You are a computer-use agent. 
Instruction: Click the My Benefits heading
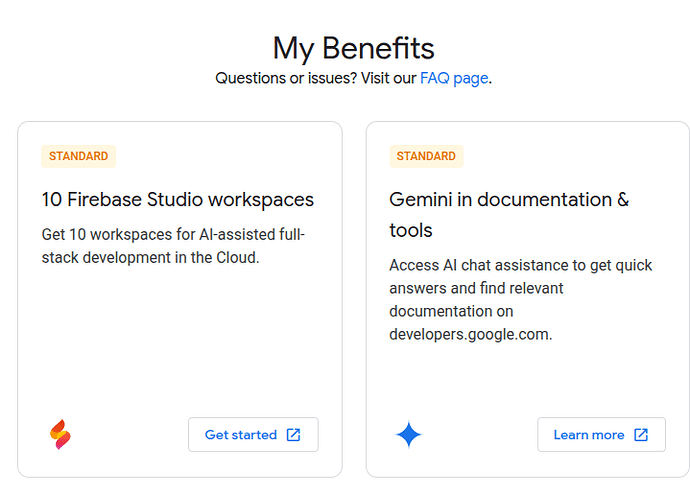pyautogui.click(x=353, y=48)
